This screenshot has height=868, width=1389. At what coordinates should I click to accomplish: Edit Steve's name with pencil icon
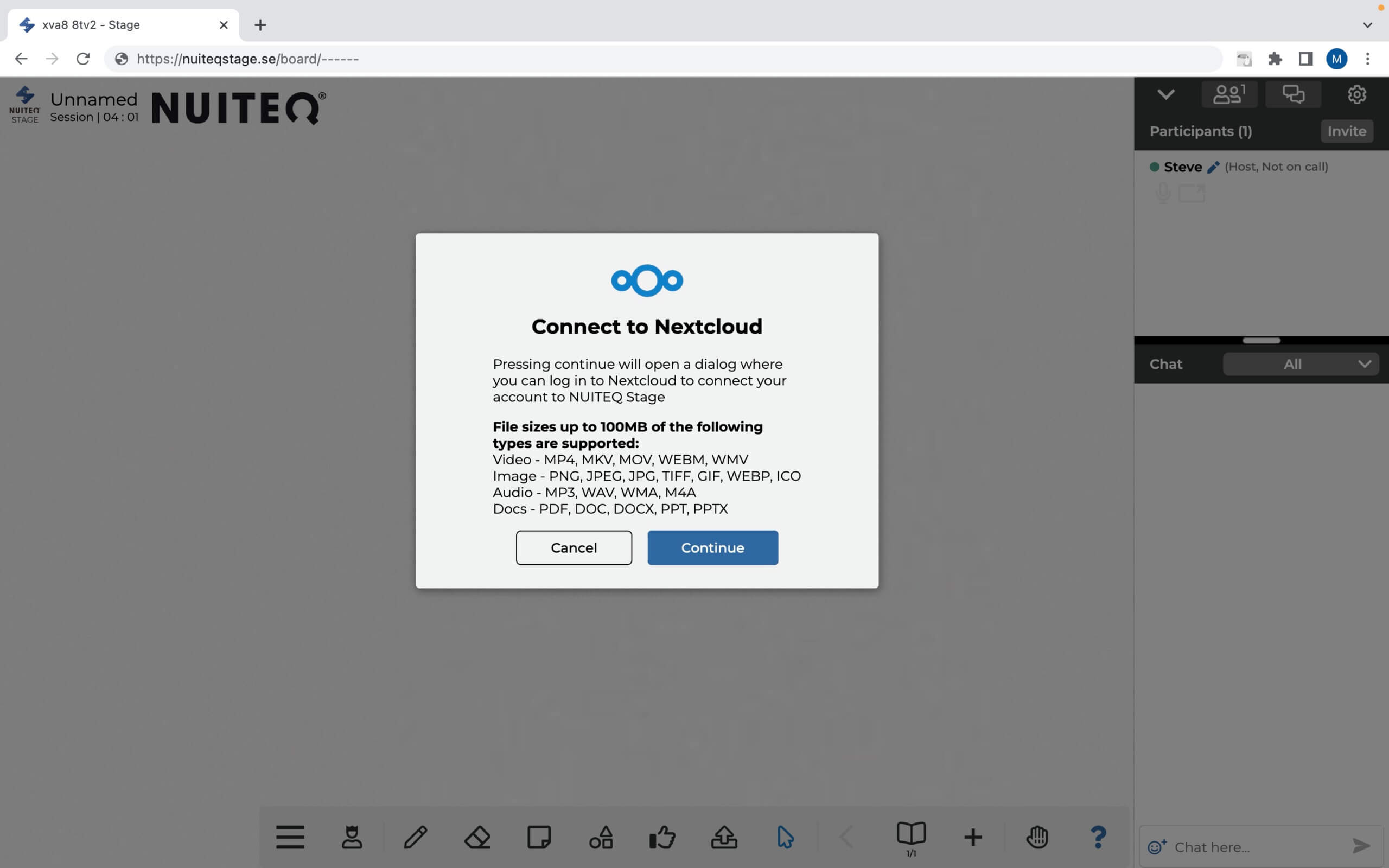coord(1213,167)
